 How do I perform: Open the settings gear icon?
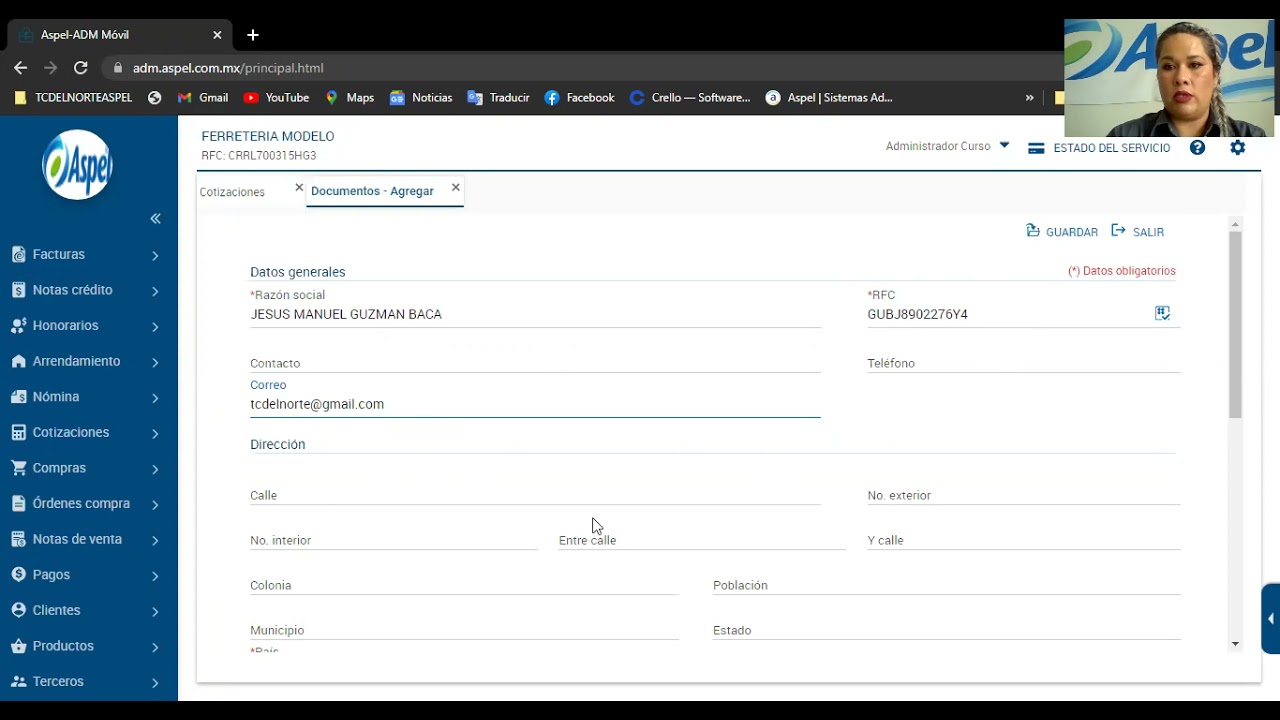1238,148
